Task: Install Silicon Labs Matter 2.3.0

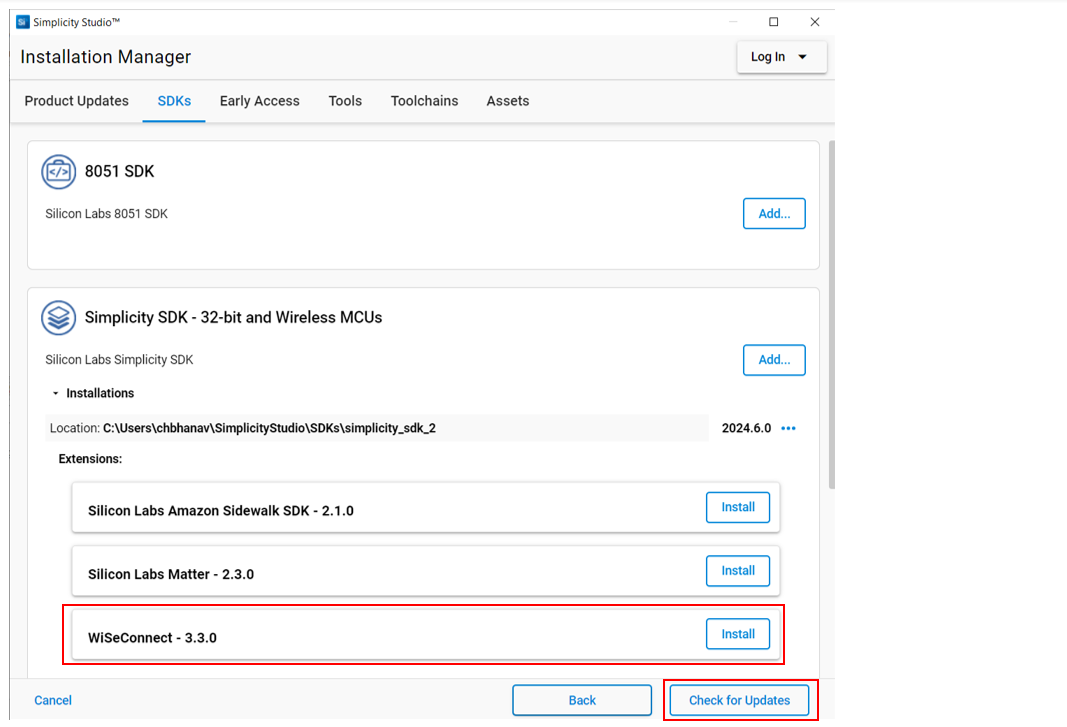Action: click(x=738, y=571)
